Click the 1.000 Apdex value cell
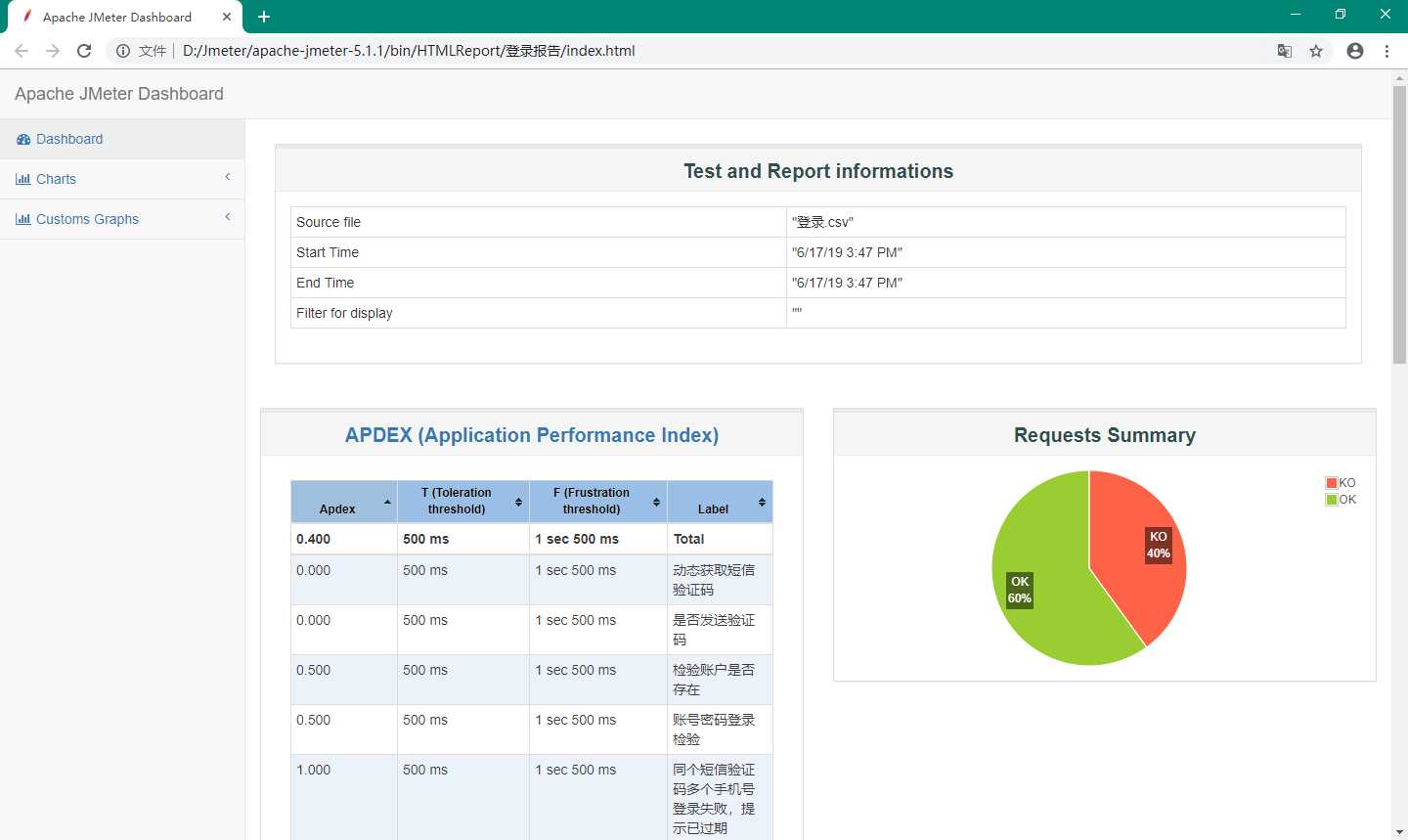The height and width of the screenshot is (840, 1408). coord(344,797)
